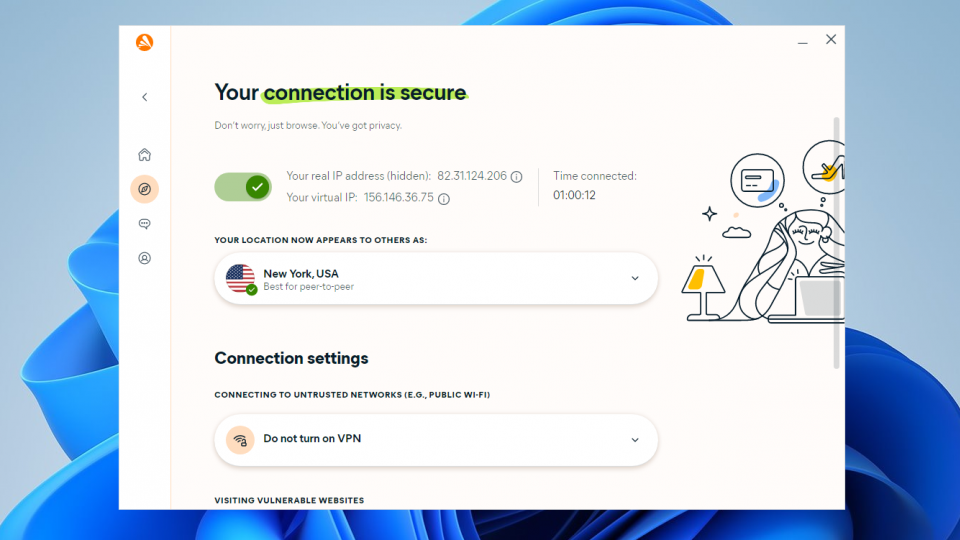Click the Do not turn on VPN text
Image resolution: width=960 pixels, height=540 pixels.
[312, 438]
